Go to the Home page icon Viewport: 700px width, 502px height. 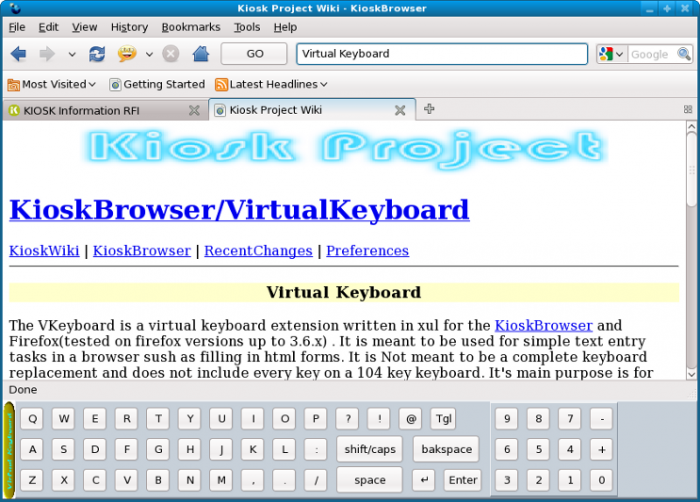pos(201,54)
